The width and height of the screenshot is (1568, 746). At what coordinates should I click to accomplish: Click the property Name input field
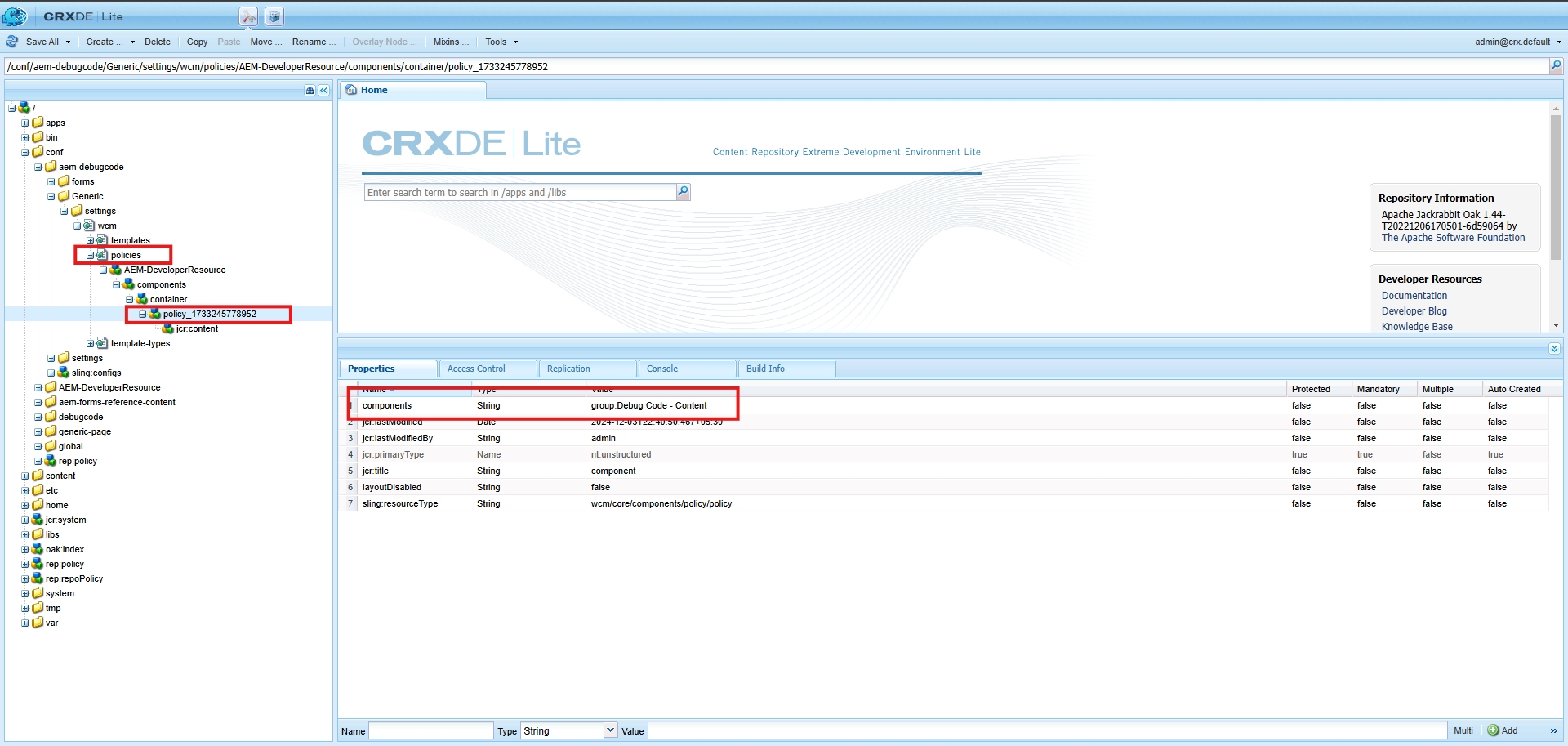[x=430, y=730]
